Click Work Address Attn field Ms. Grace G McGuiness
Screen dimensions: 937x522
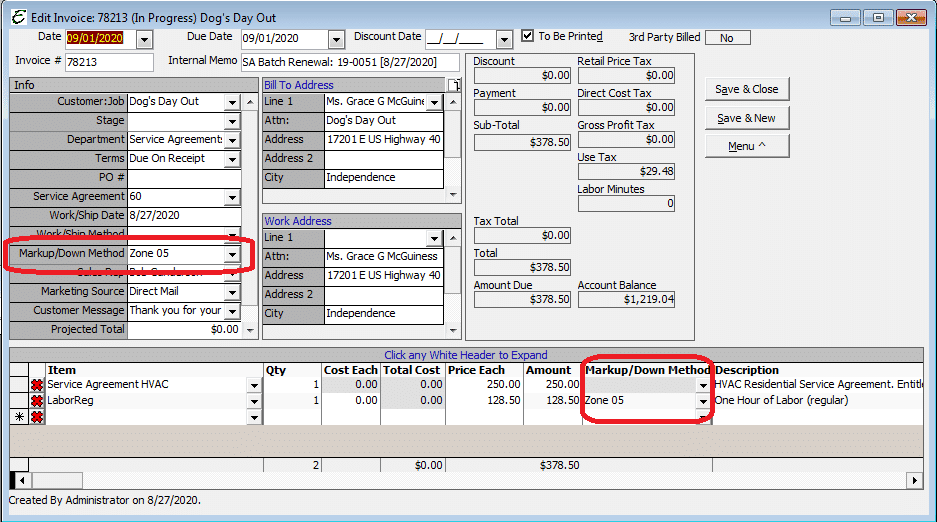(x=384, y=257)
